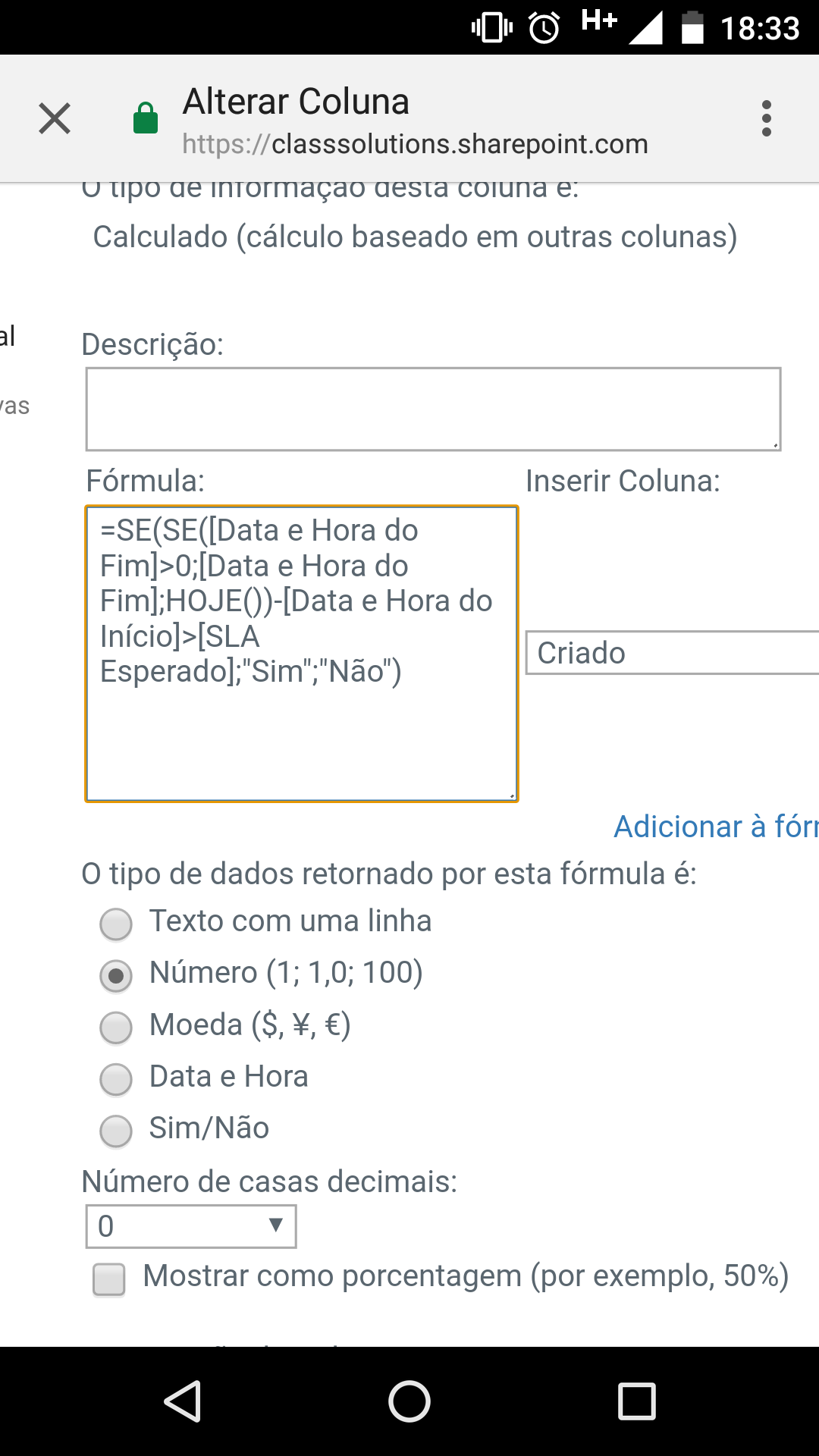
Task: Select Texto com uma linha radio option
Action: point(116,924)
